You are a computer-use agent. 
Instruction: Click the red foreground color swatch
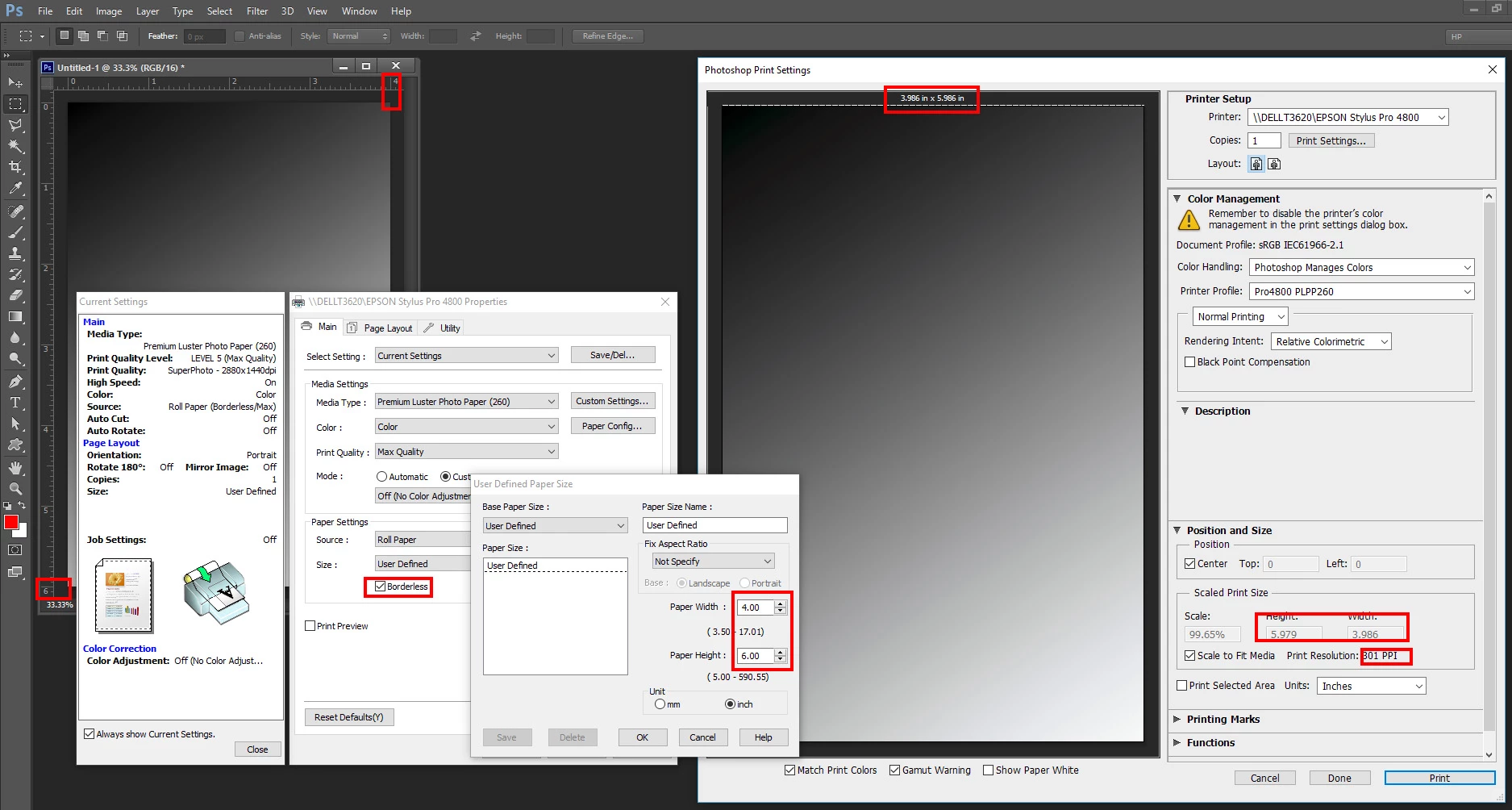pyautogui.click(x=10, y=522)
